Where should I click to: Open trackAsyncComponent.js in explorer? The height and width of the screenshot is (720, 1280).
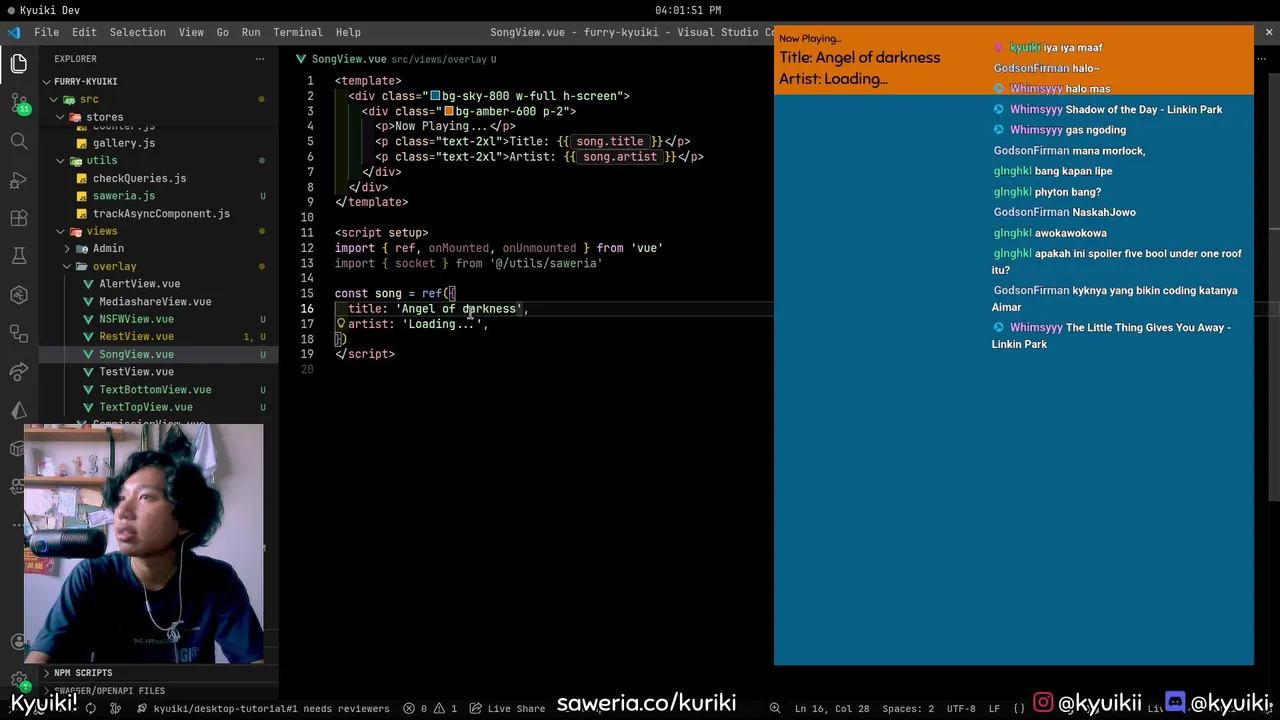coord(161,213)
